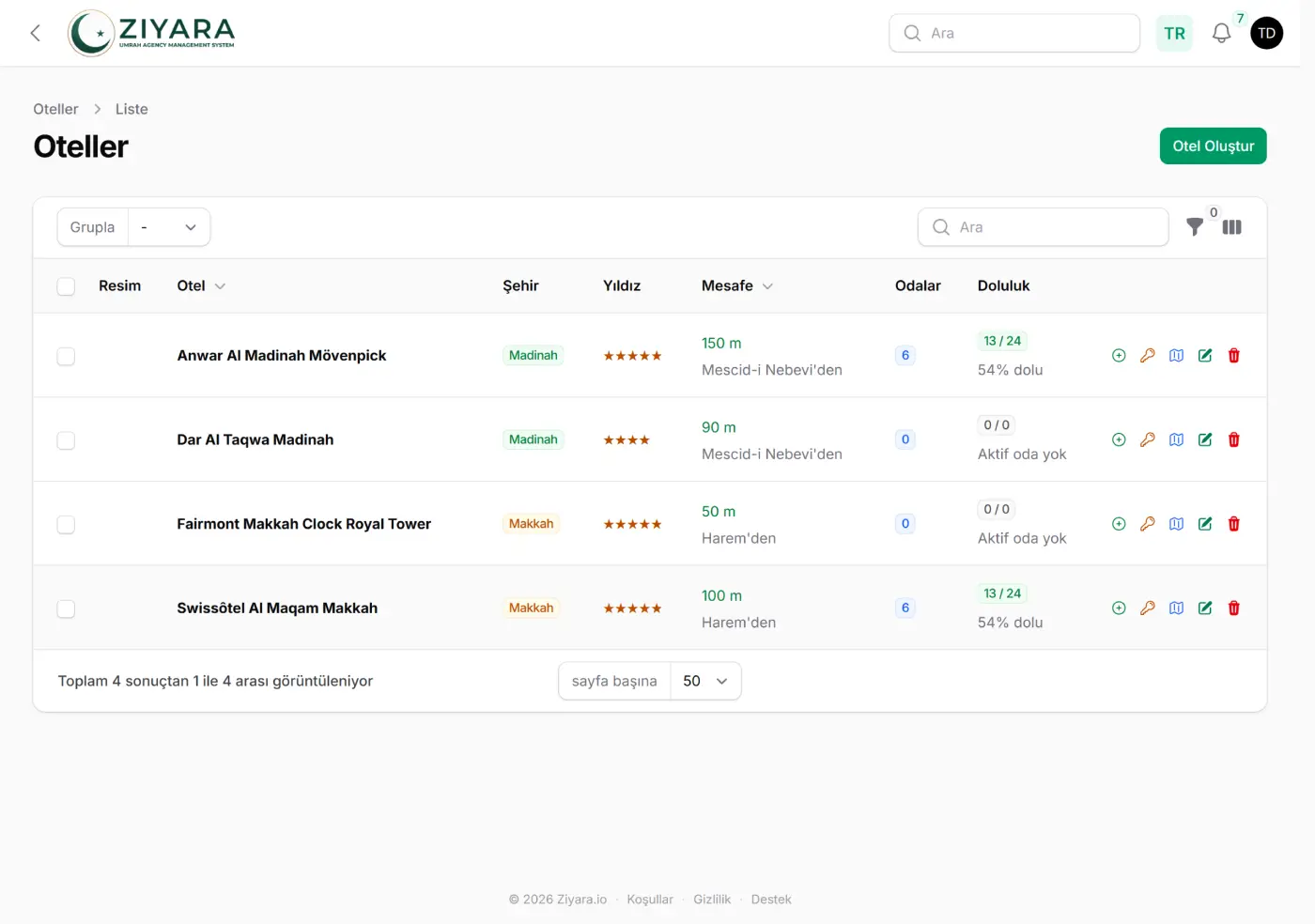The height and width of the screenshot is (924, 1315).
Task: Click the Liste breadcrumb item
Action: (x=131, y=109)
